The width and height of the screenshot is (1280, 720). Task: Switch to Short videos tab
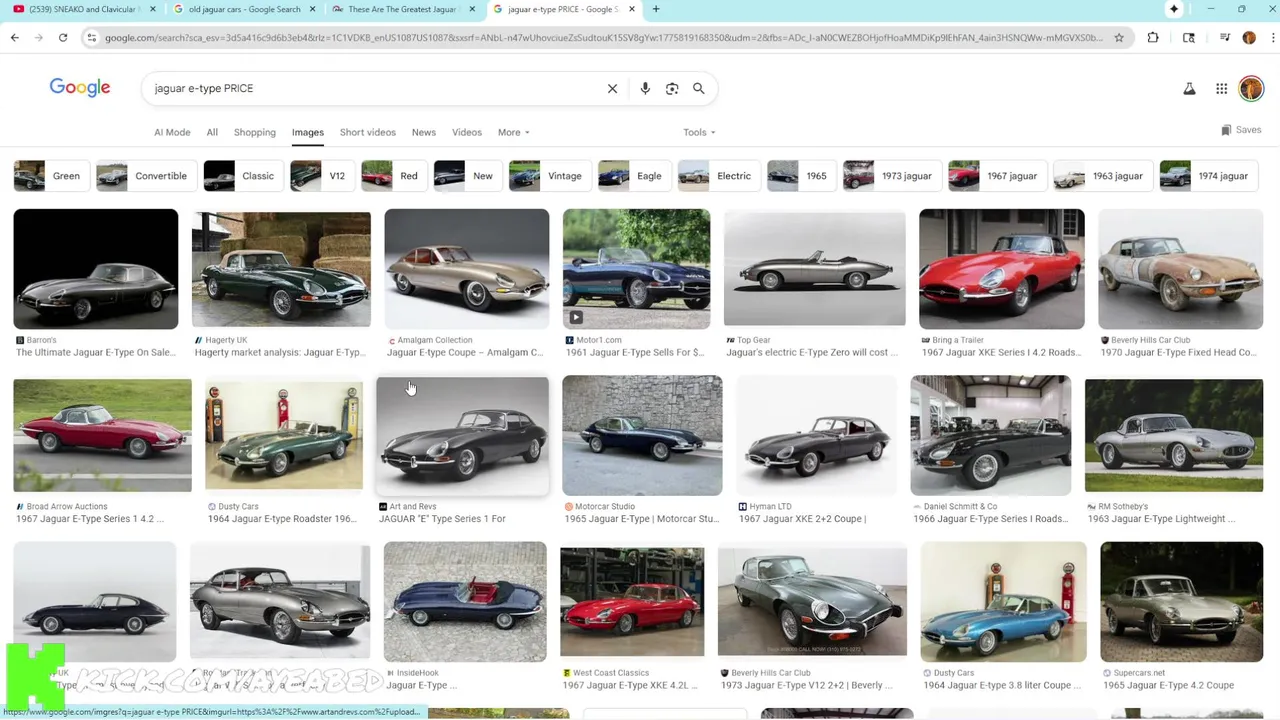[367, 132]
